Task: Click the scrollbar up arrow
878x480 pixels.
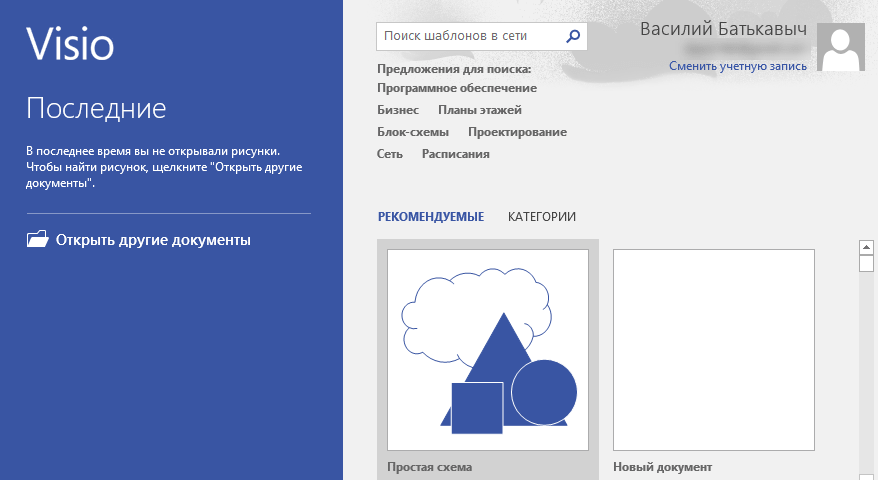Action: pyautogui.click(x=866, y=246)
